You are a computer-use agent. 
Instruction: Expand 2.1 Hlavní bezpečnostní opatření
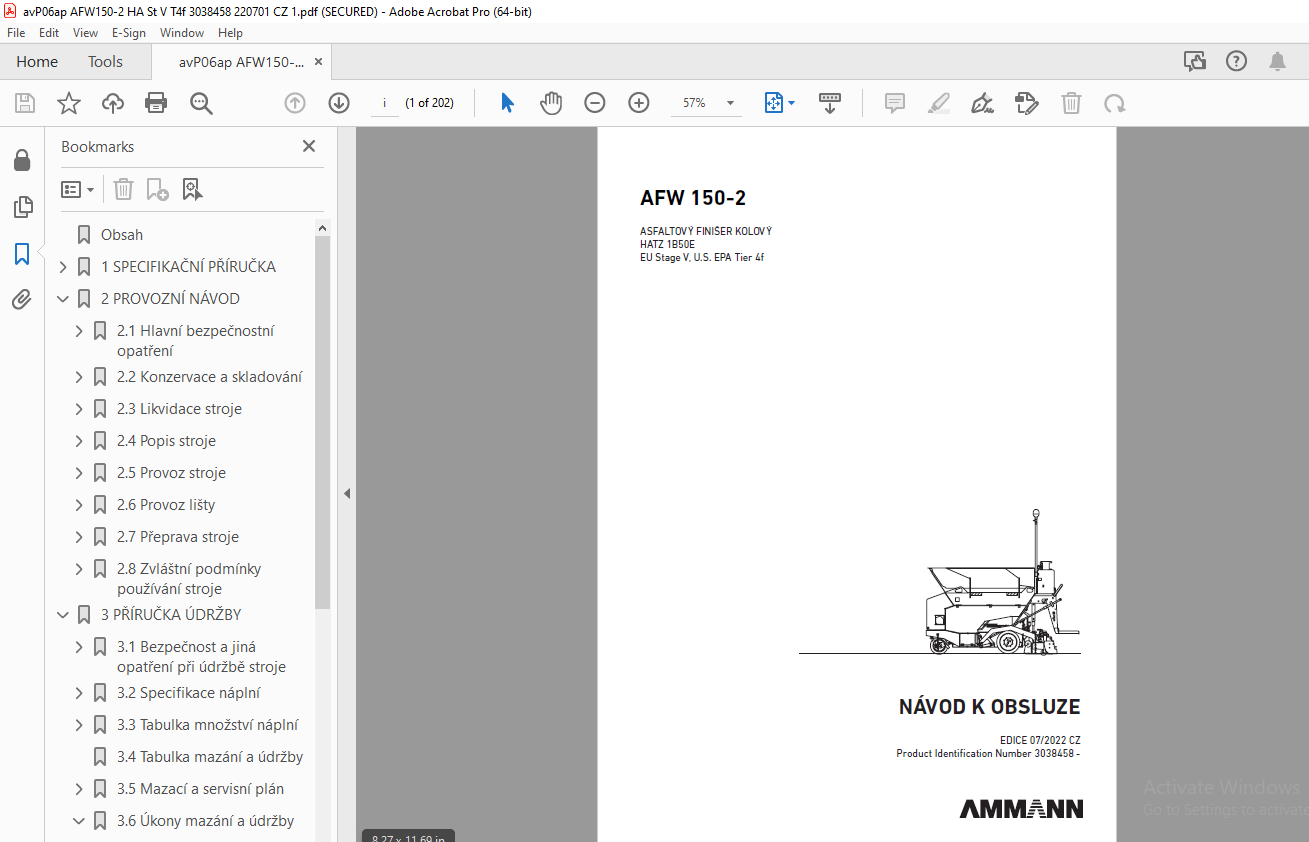pos(79,331)
